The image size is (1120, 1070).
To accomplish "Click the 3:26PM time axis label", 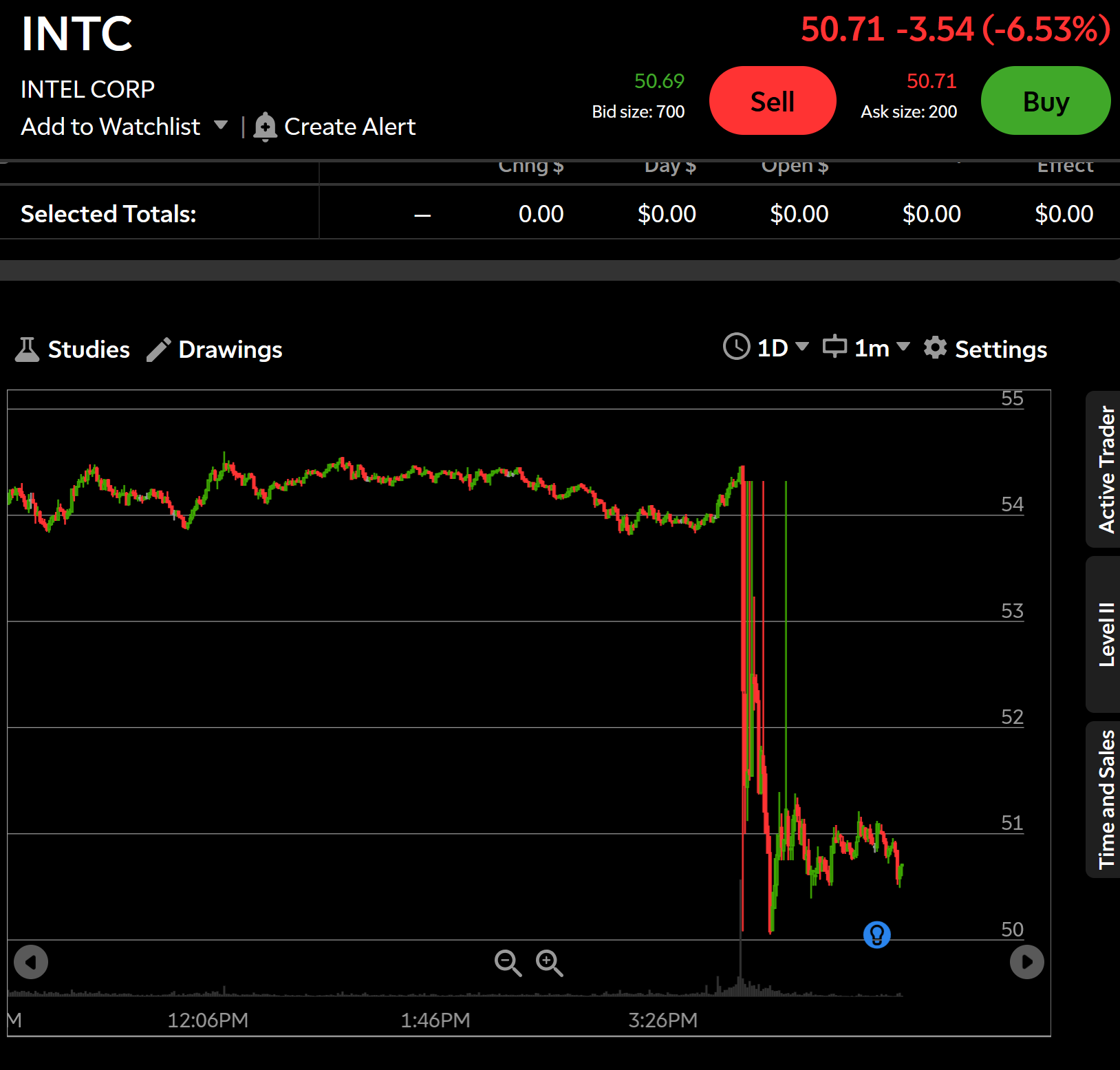I will 663,1020.
